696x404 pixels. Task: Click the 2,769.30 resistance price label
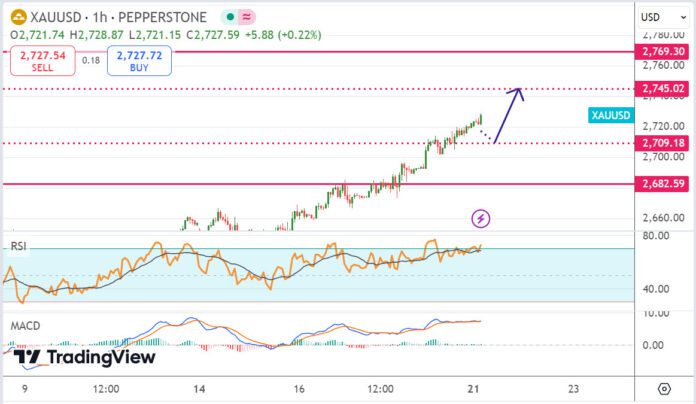click(665, 51)
